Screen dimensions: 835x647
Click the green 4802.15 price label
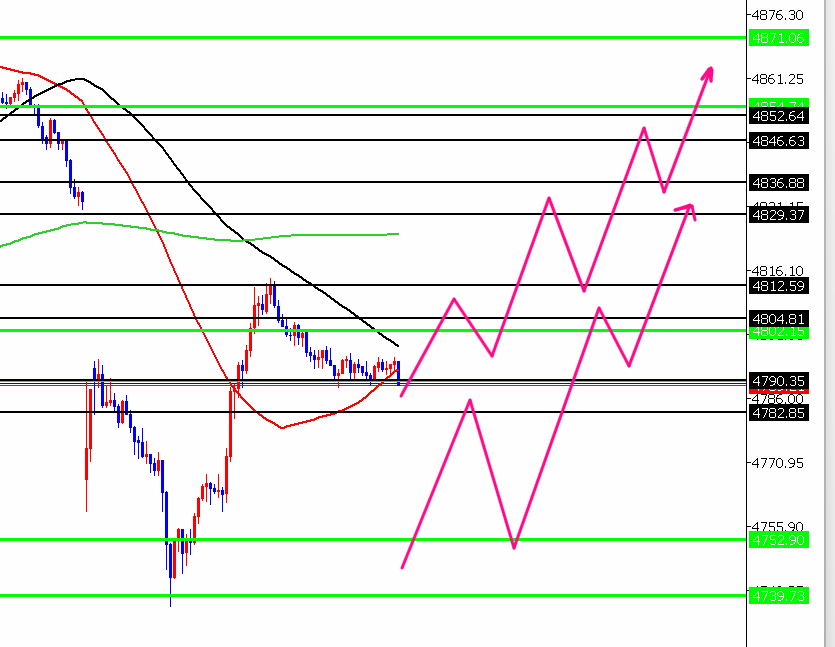778,333
